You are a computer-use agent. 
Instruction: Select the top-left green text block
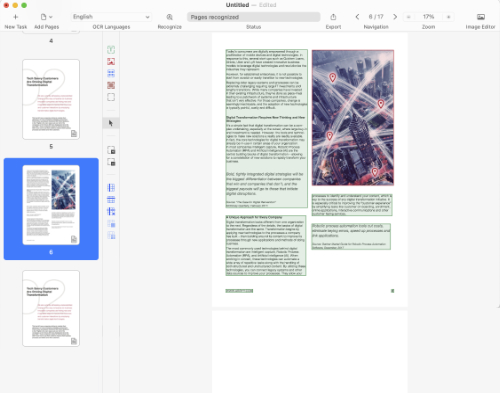[x=266, y=128]
